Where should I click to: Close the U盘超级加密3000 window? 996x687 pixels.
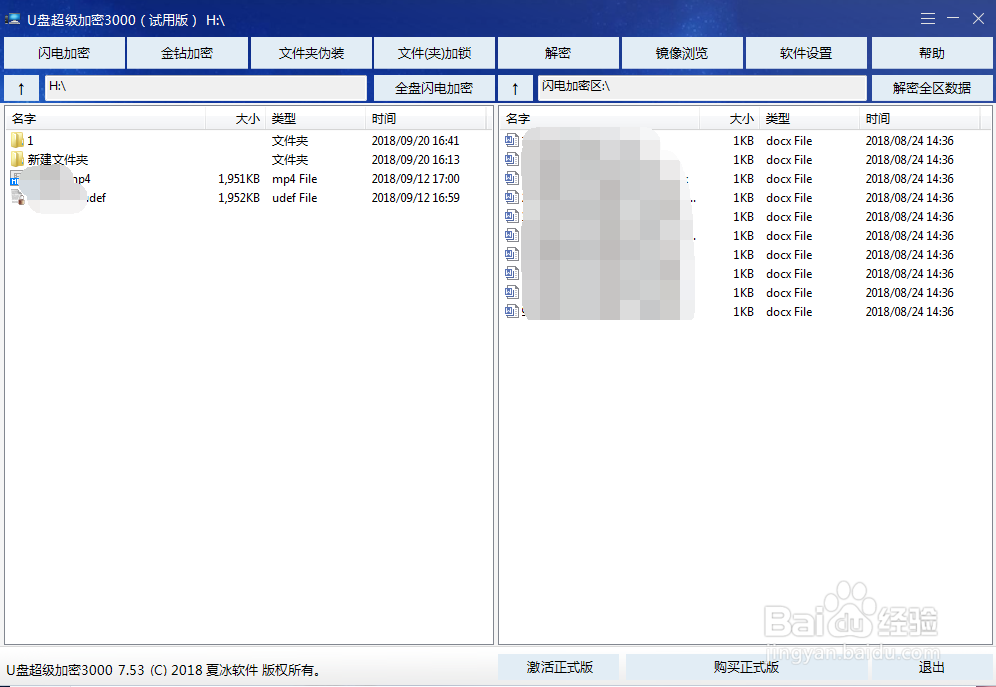point(978,19)
